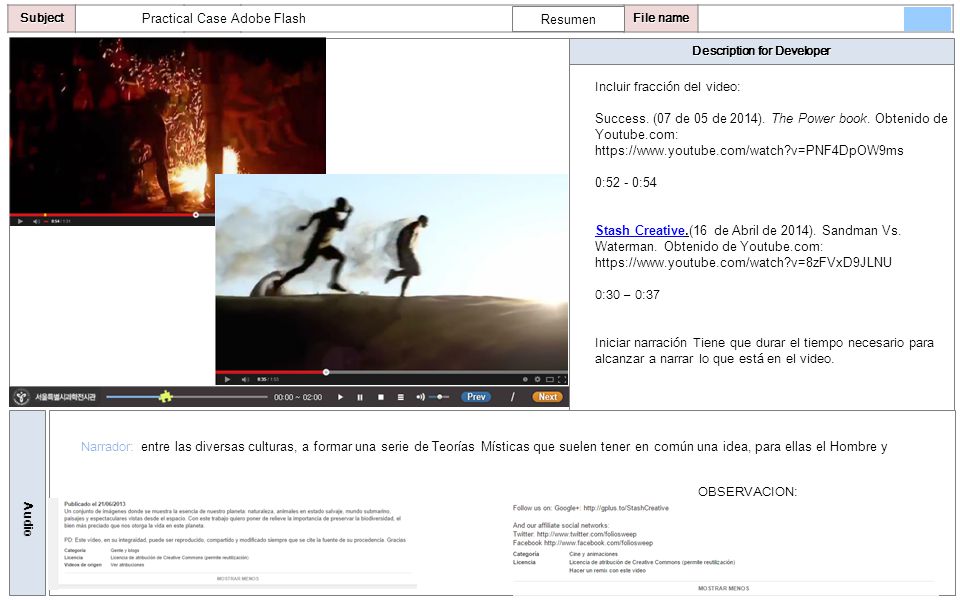Viewport: 960px width, 600px height.
Task: Click the round emblem logo in the player bar
Action: point(21,397)
